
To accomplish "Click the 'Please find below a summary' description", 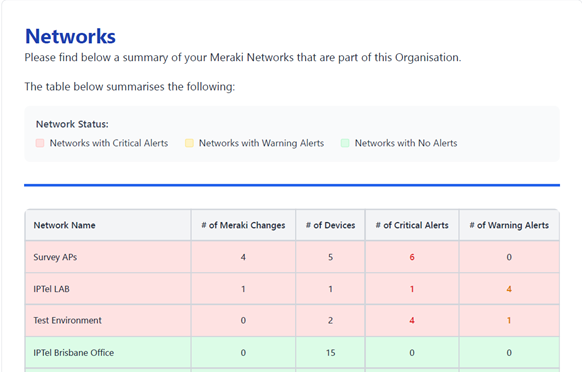I will pyautogui.click(x=243, y=58).
